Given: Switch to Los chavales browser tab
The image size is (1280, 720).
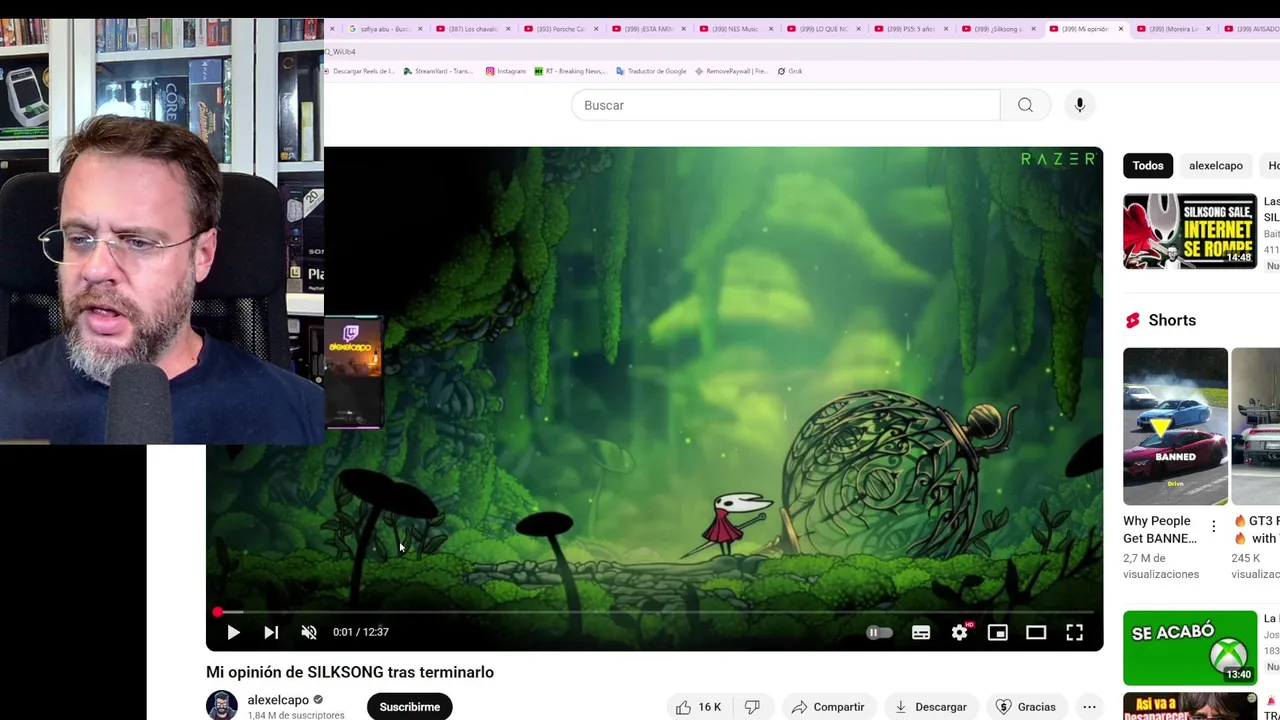Looking at the screenshot, I should pos(470,29).
